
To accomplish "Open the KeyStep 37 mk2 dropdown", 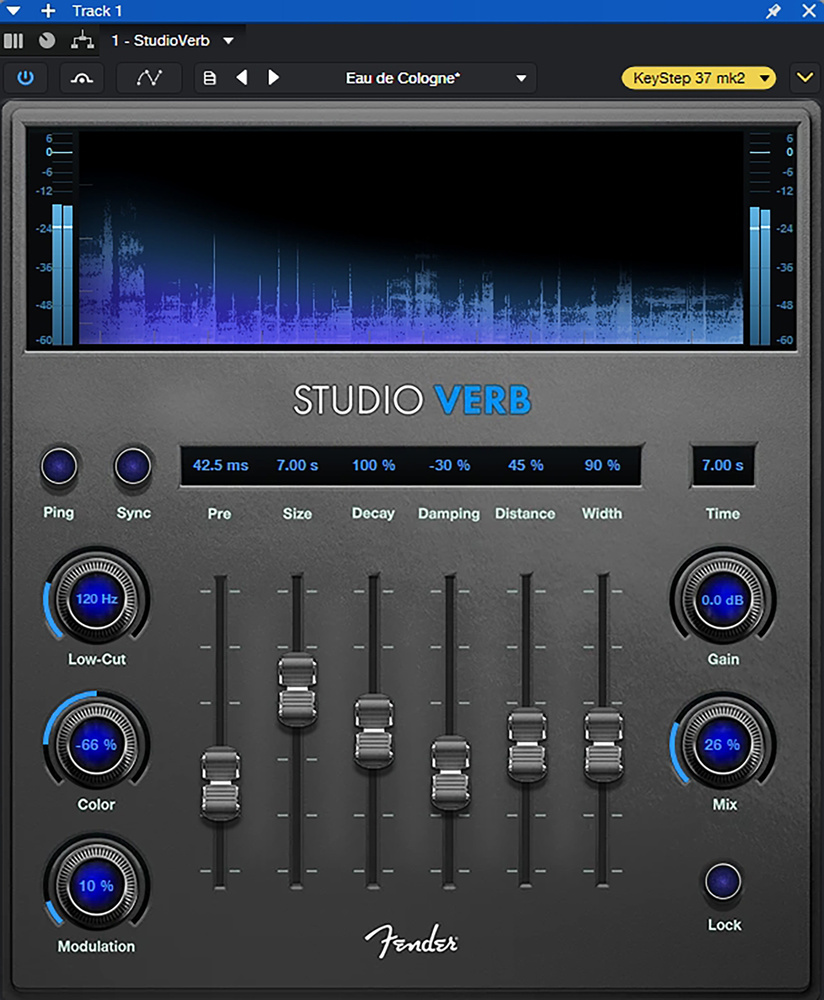I will pyautogui.click(x=699, y=78).
